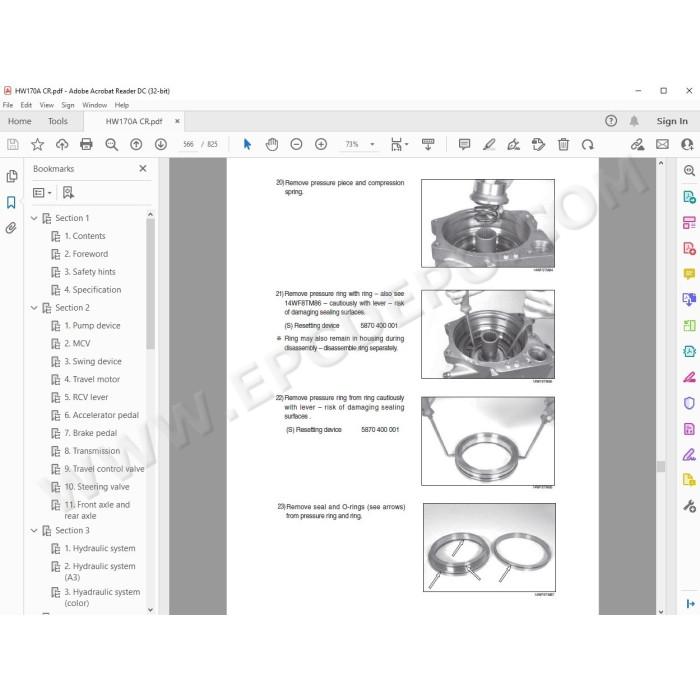This screenshot has height=700, width=700.
Task: Open the 10. Steering valve bookmark
Action: [97, 487]
